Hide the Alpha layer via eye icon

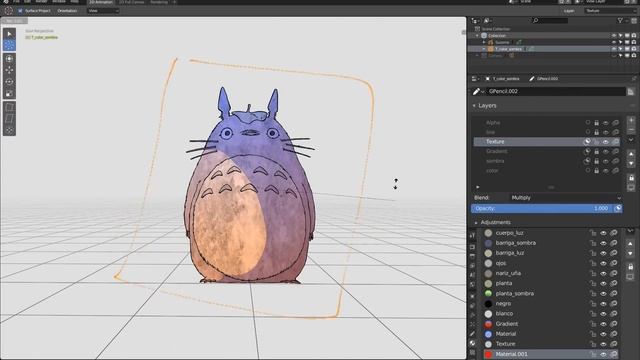606,122
